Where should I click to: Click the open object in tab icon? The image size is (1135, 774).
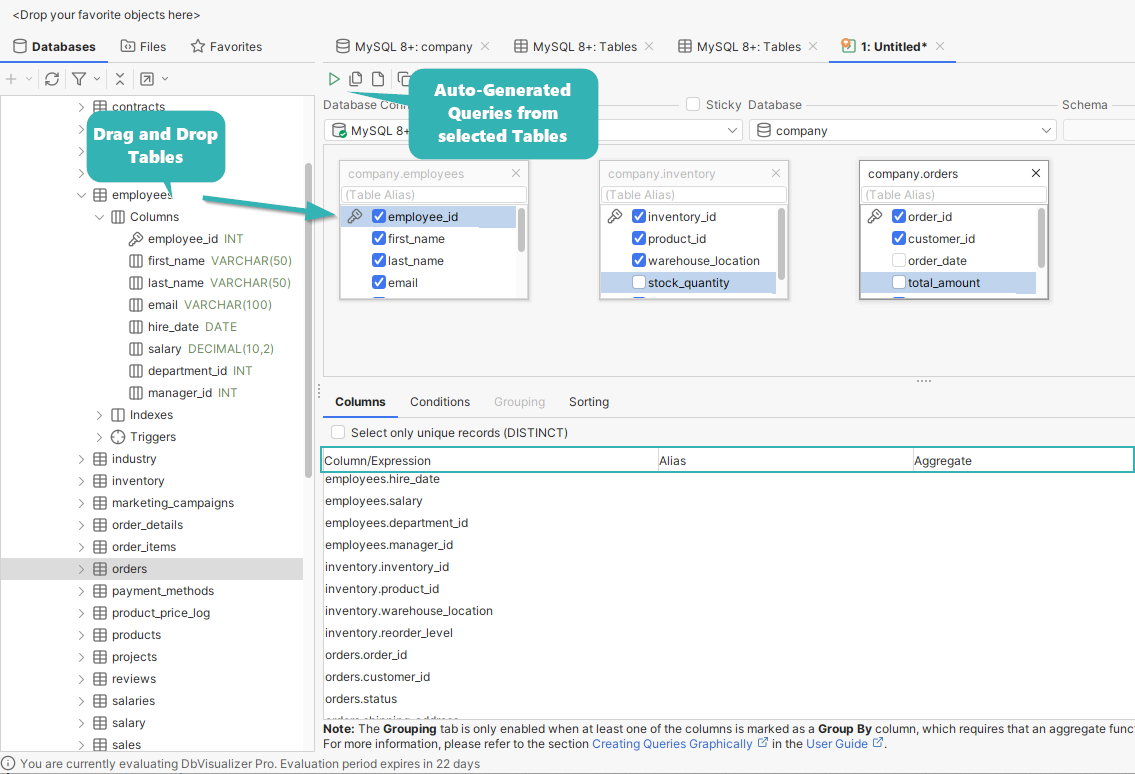147,79
